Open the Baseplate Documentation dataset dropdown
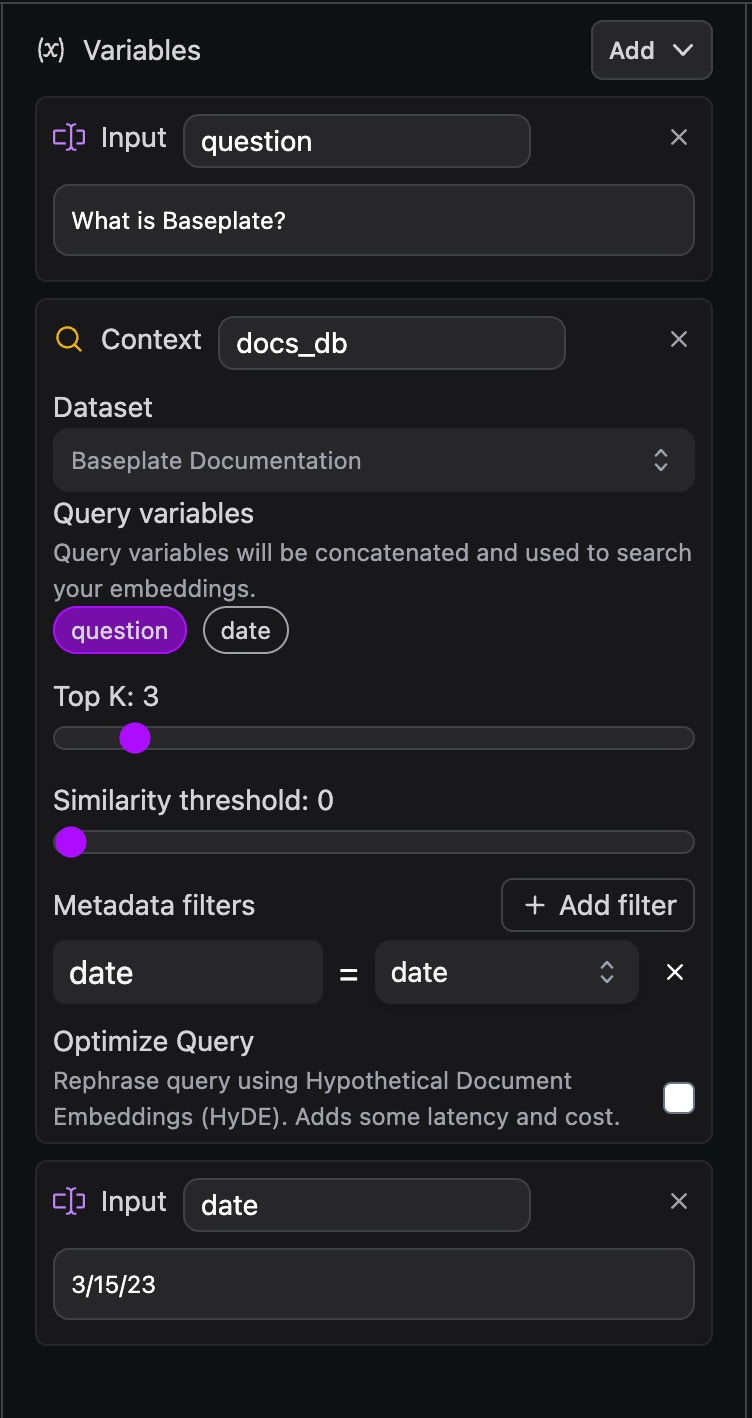This screenshot has width=752, height=1418. point(373,460)
